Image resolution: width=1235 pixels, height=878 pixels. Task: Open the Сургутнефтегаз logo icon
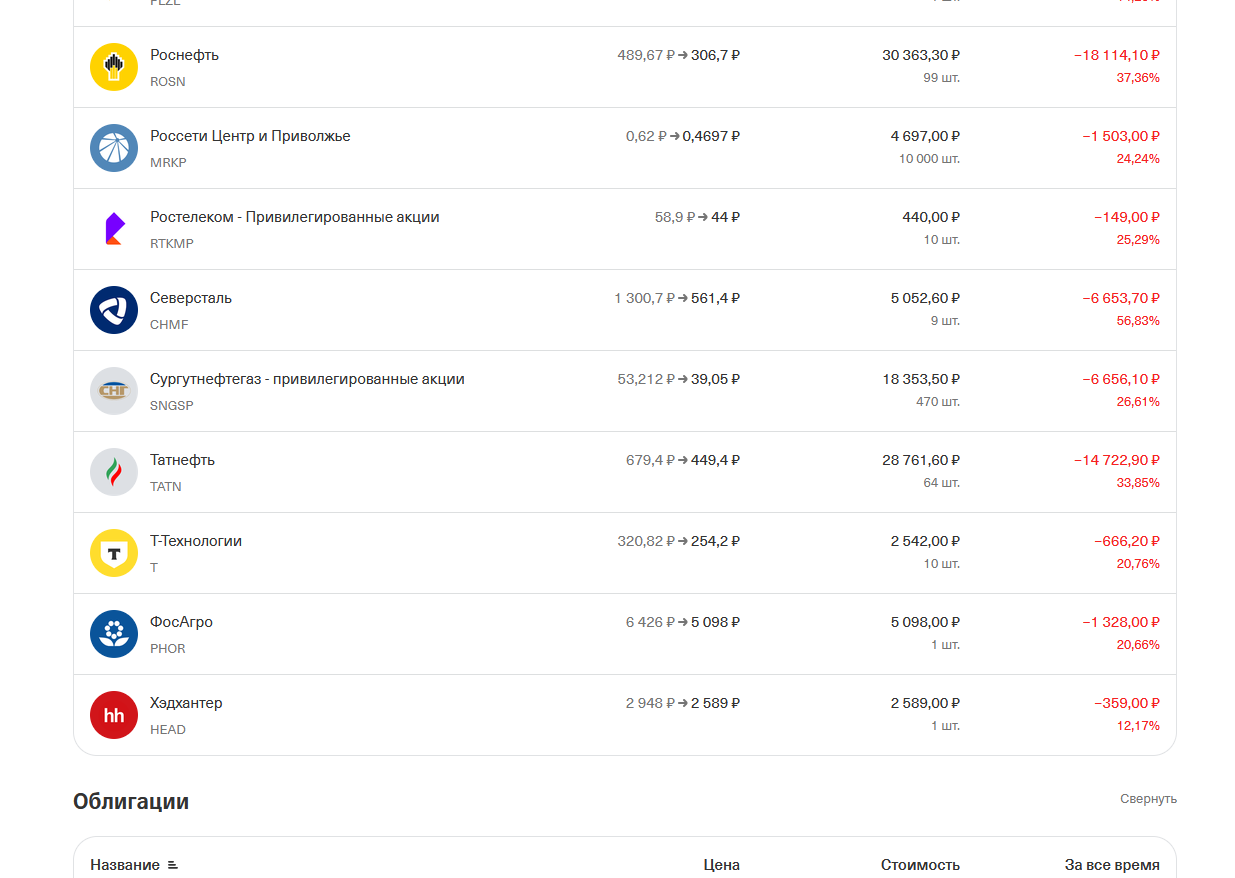[114, 391]
